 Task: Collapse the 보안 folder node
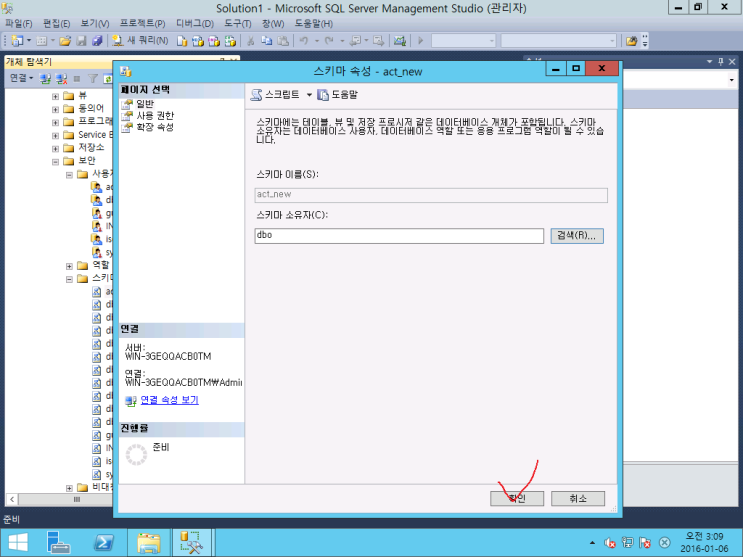(55, 162)
